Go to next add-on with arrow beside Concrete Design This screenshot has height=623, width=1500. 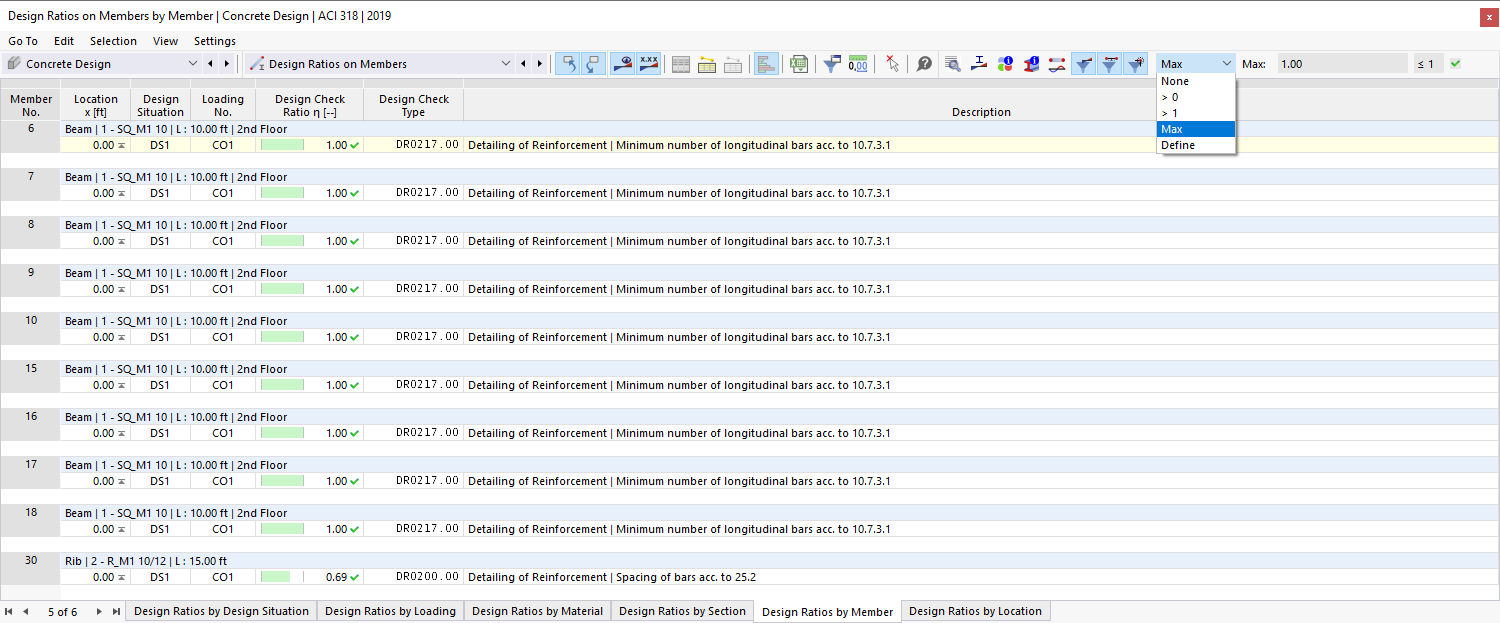click(227, 64)
